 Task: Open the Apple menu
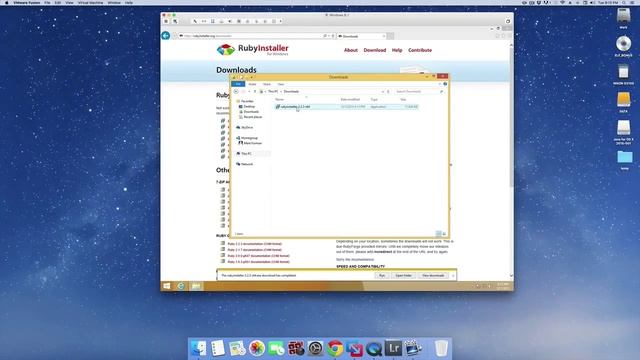point(7,2)
